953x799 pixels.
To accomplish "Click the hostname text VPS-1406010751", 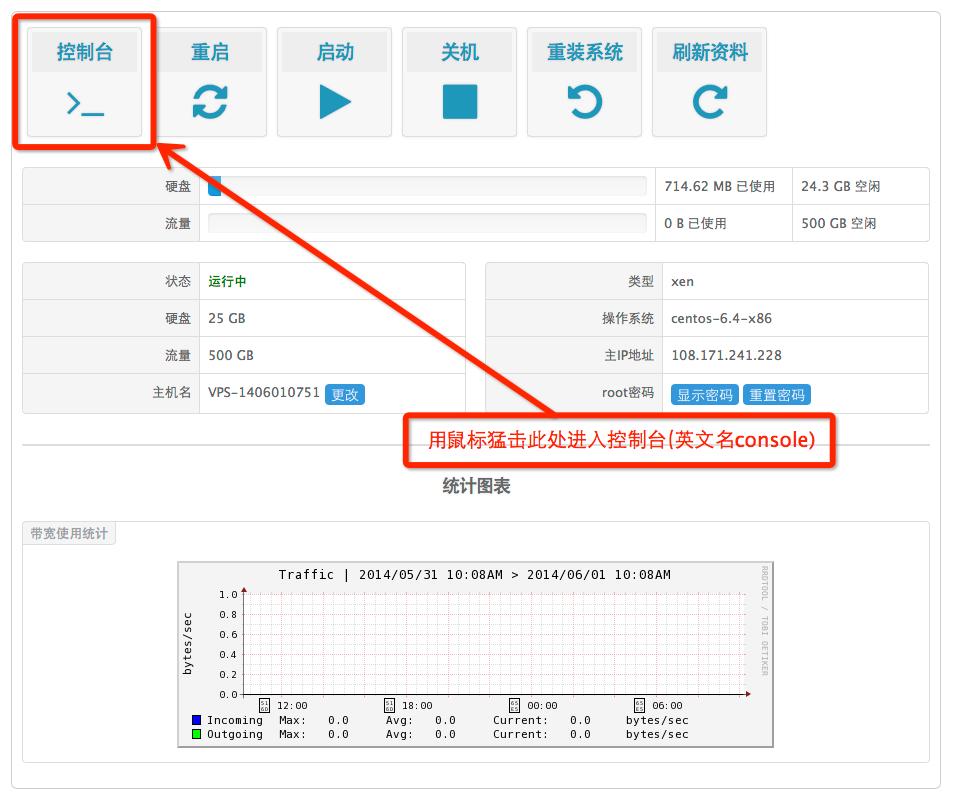I will coord(264,393).
